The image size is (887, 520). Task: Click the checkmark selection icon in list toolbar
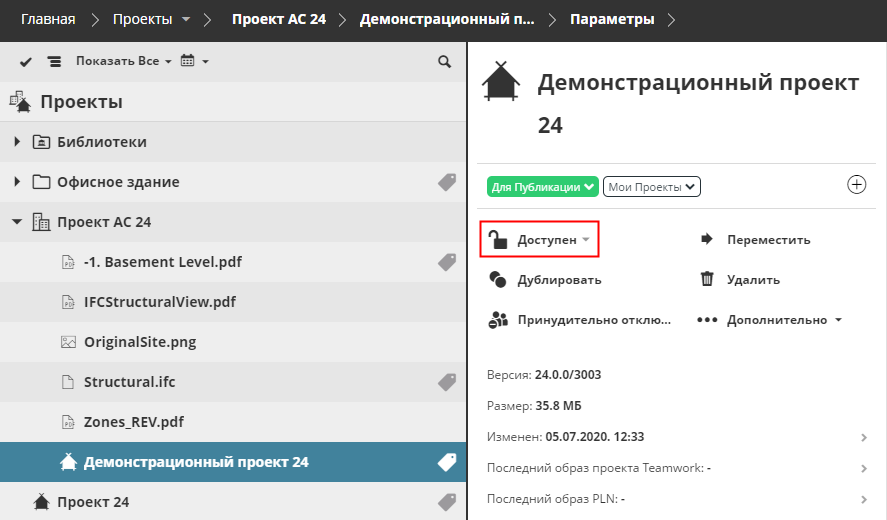25,62
